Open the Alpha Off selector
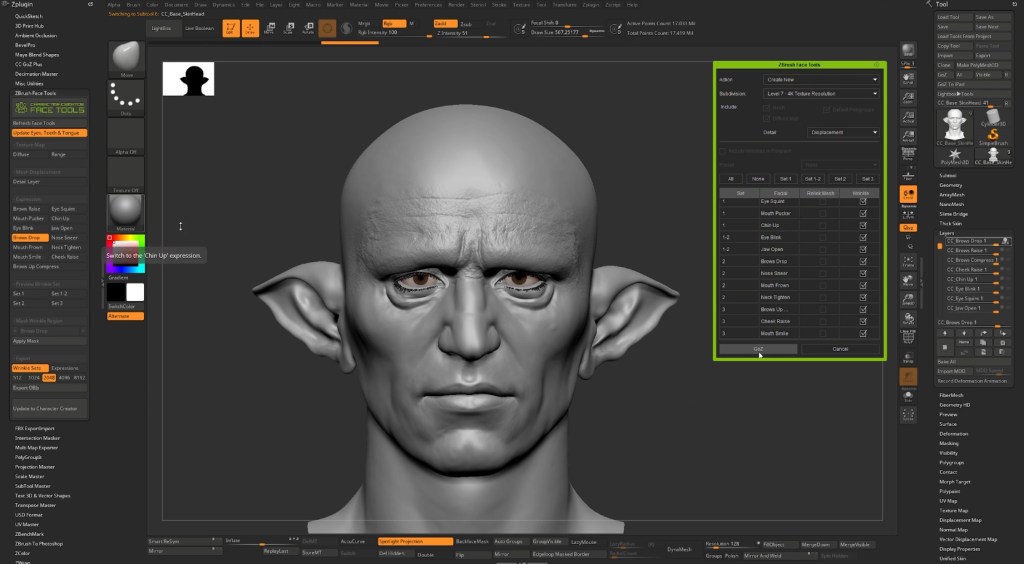The image size is (1024, 564). point(125,136)
